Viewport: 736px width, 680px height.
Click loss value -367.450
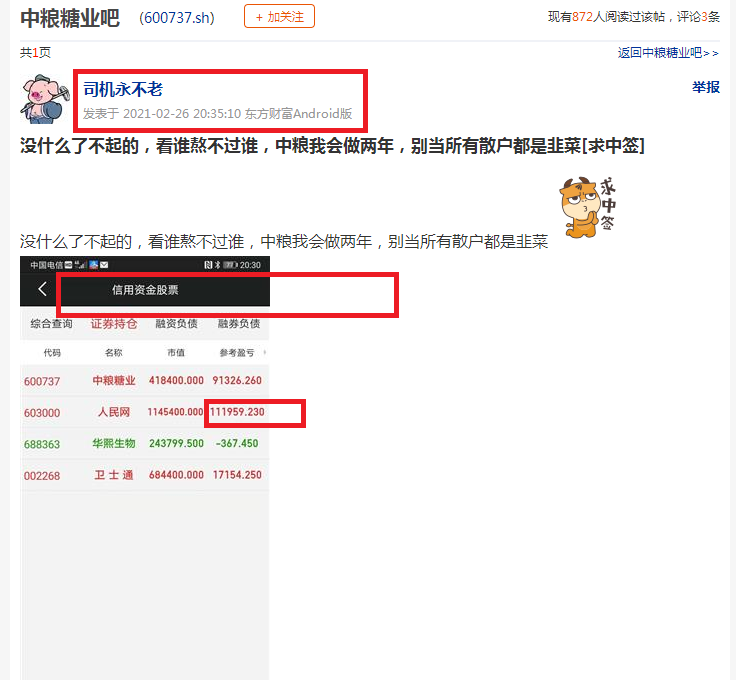(x=237, y=443)
